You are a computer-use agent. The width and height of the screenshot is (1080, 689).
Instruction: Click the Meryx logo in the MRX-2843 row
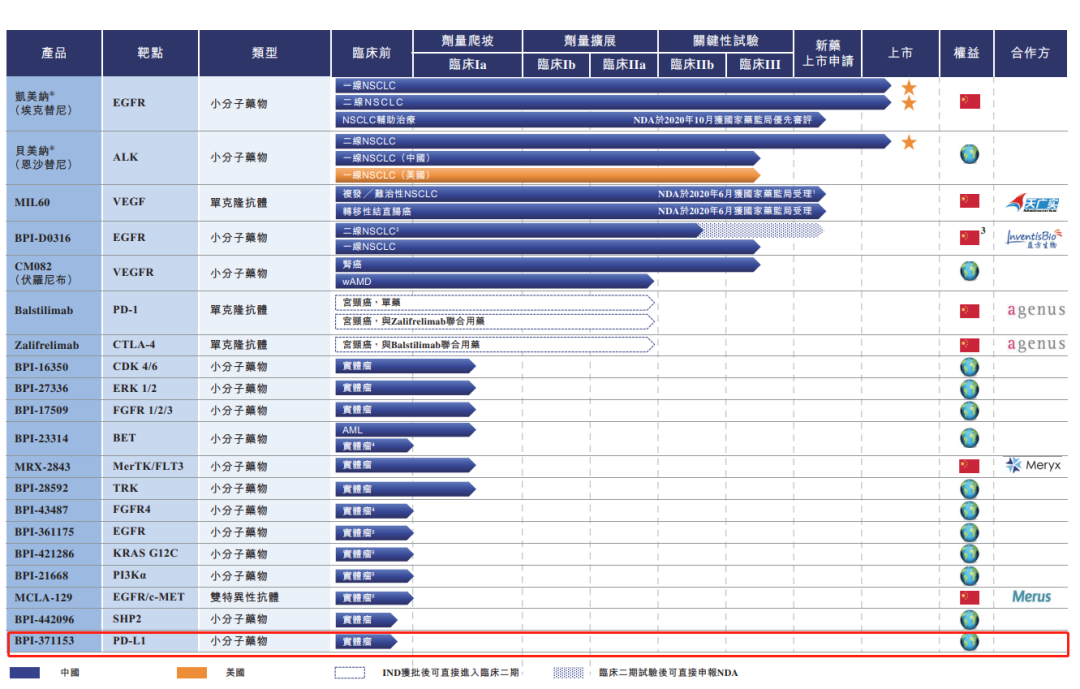tap(1033, 465)
